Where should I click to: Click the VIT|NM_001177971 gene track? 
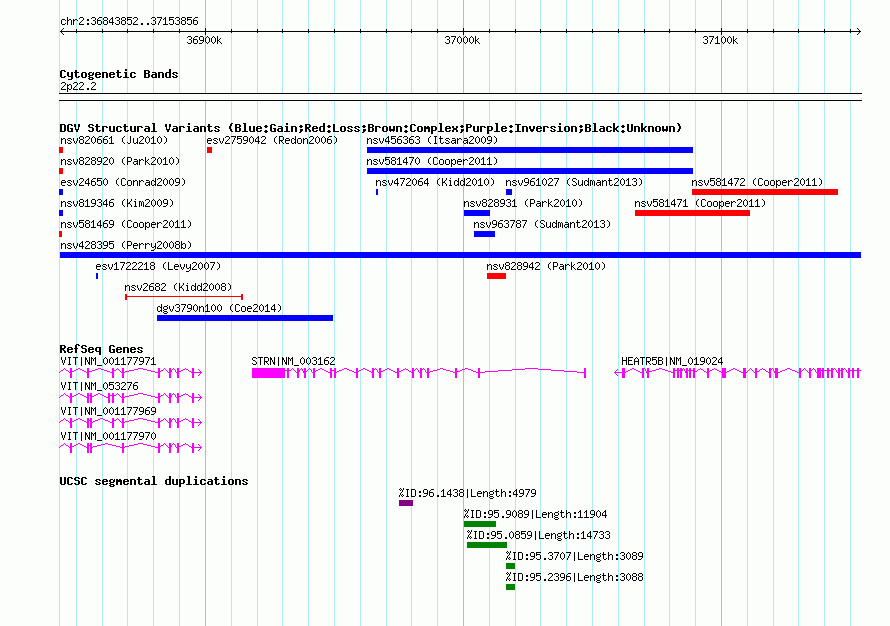coord(131,373)
